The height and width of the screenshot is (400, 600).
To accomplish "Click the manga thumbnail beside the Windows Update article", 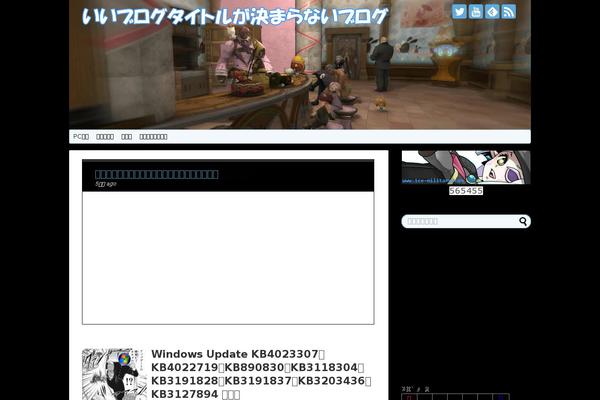I will pos(114,374).
